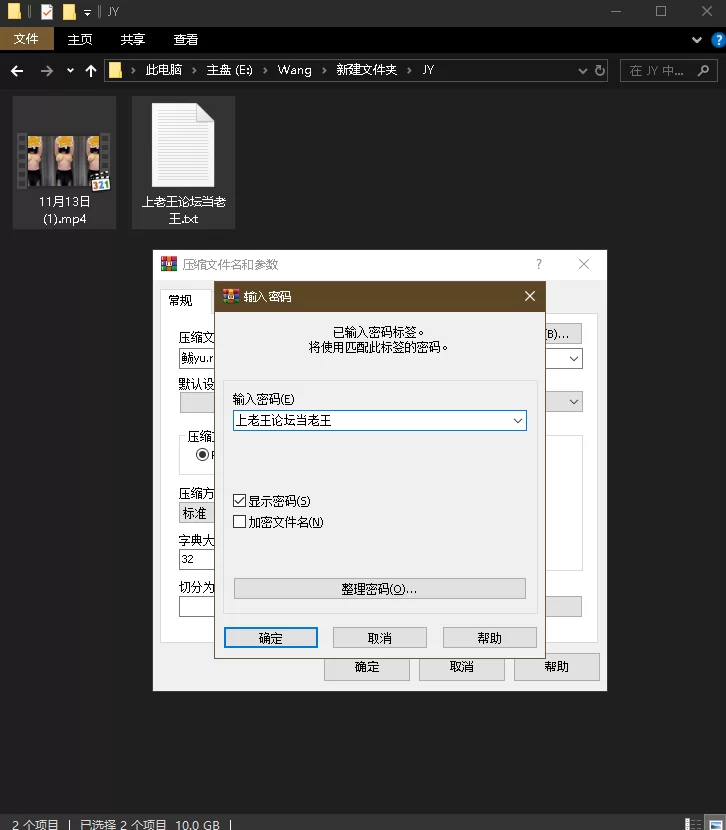The image size is (726, 830).
Task: Close the 输入密码 dialog
Action: pos(530,297)
